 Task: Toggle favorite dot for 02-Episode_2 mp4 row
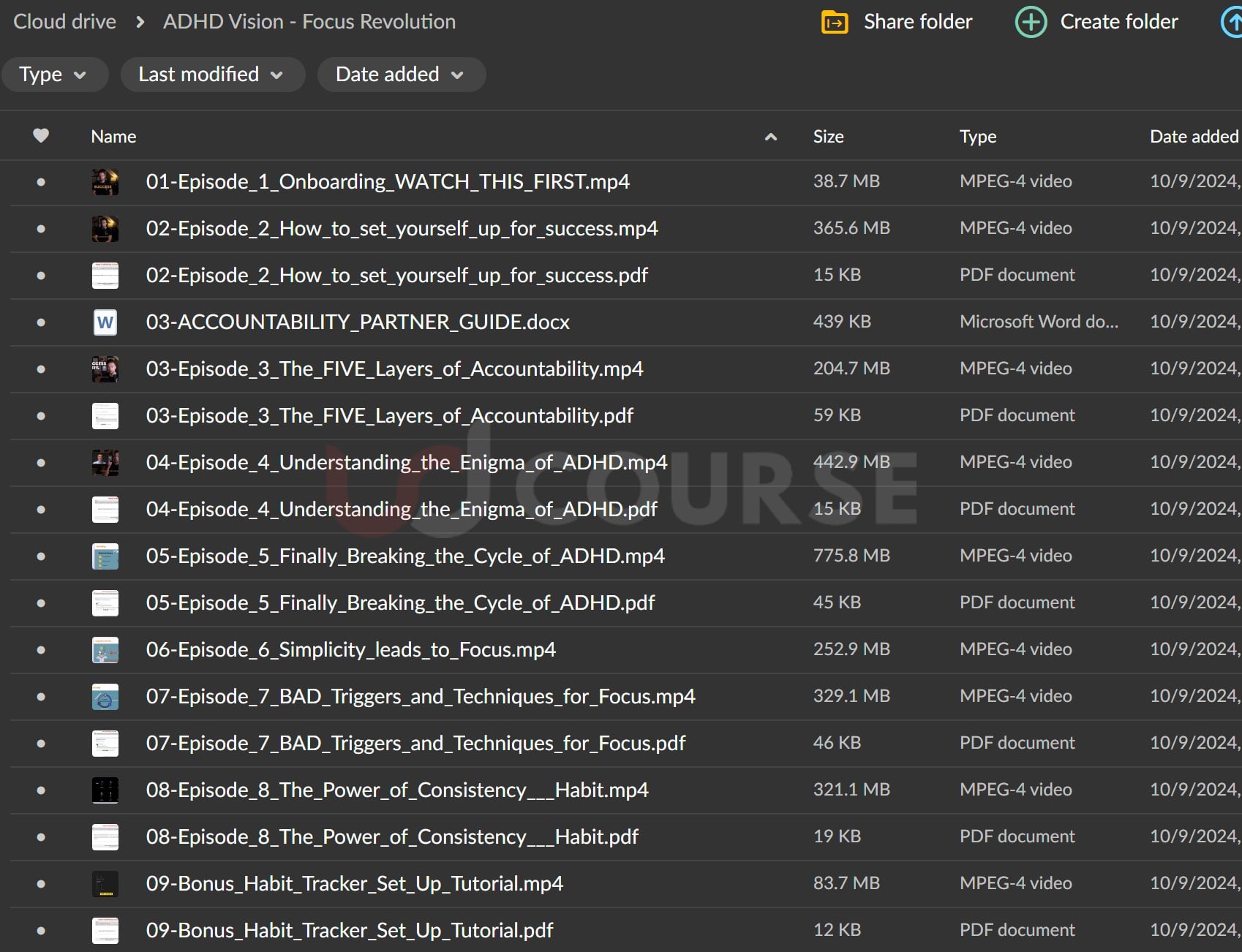(x=41, y=229)
